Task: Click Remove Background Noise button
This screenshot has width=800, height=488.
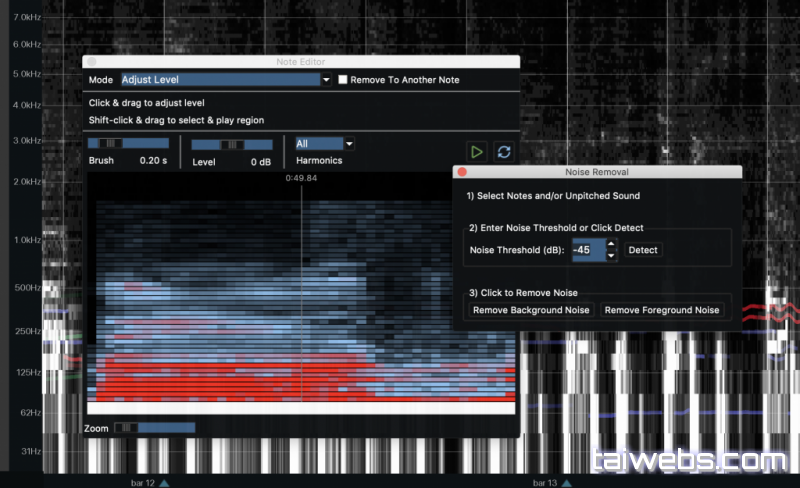Action: click(x=532, y=310)
